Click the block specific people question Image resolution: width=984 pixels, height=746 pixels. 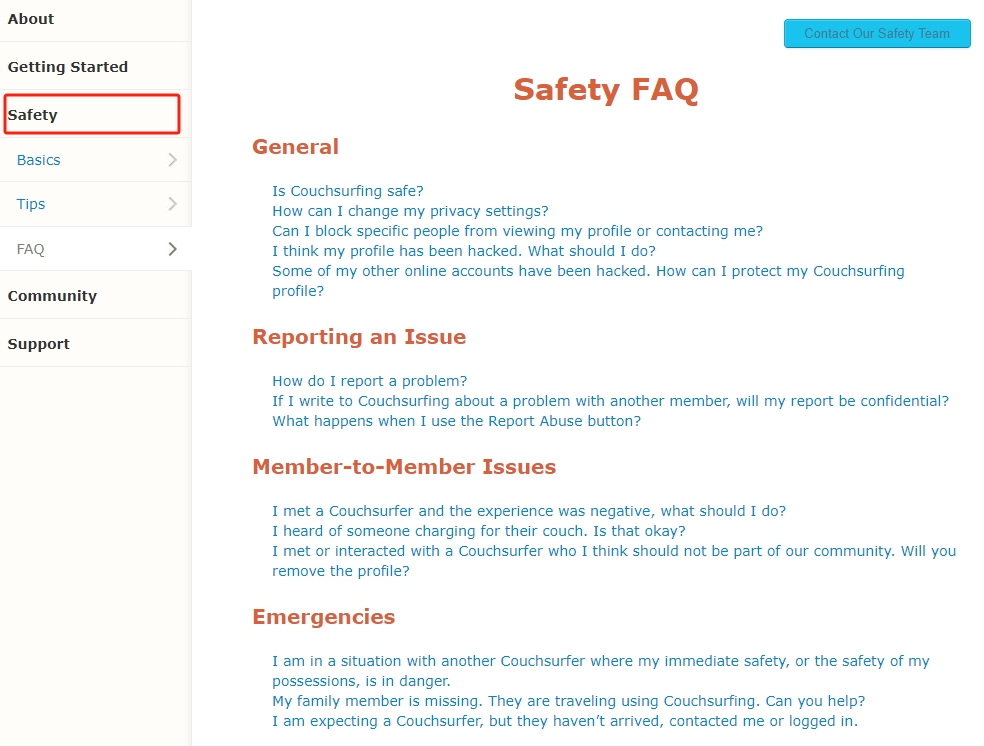(517, 231)
